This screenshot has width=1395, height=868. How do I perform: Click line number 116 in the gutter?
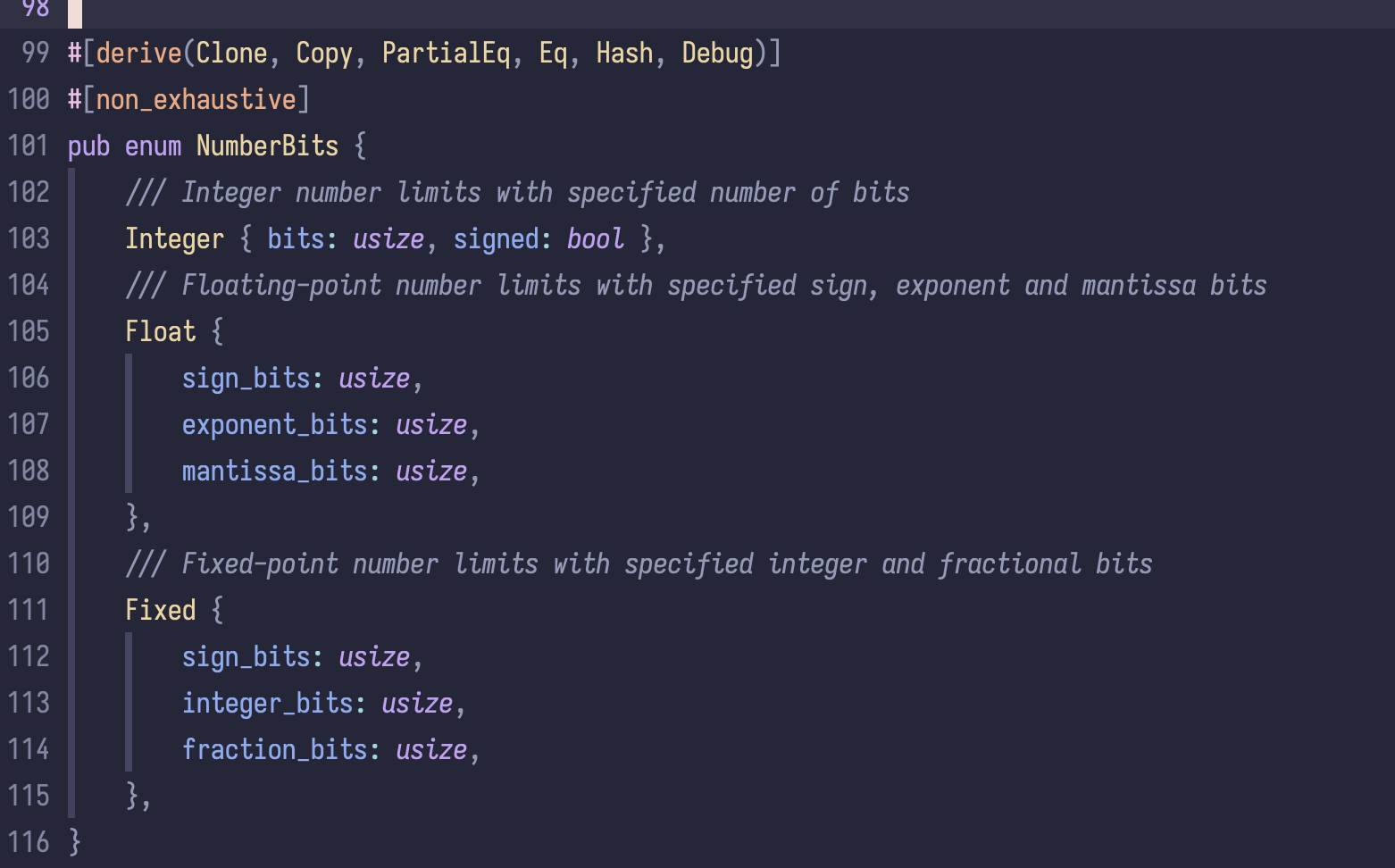click(29, 843)
